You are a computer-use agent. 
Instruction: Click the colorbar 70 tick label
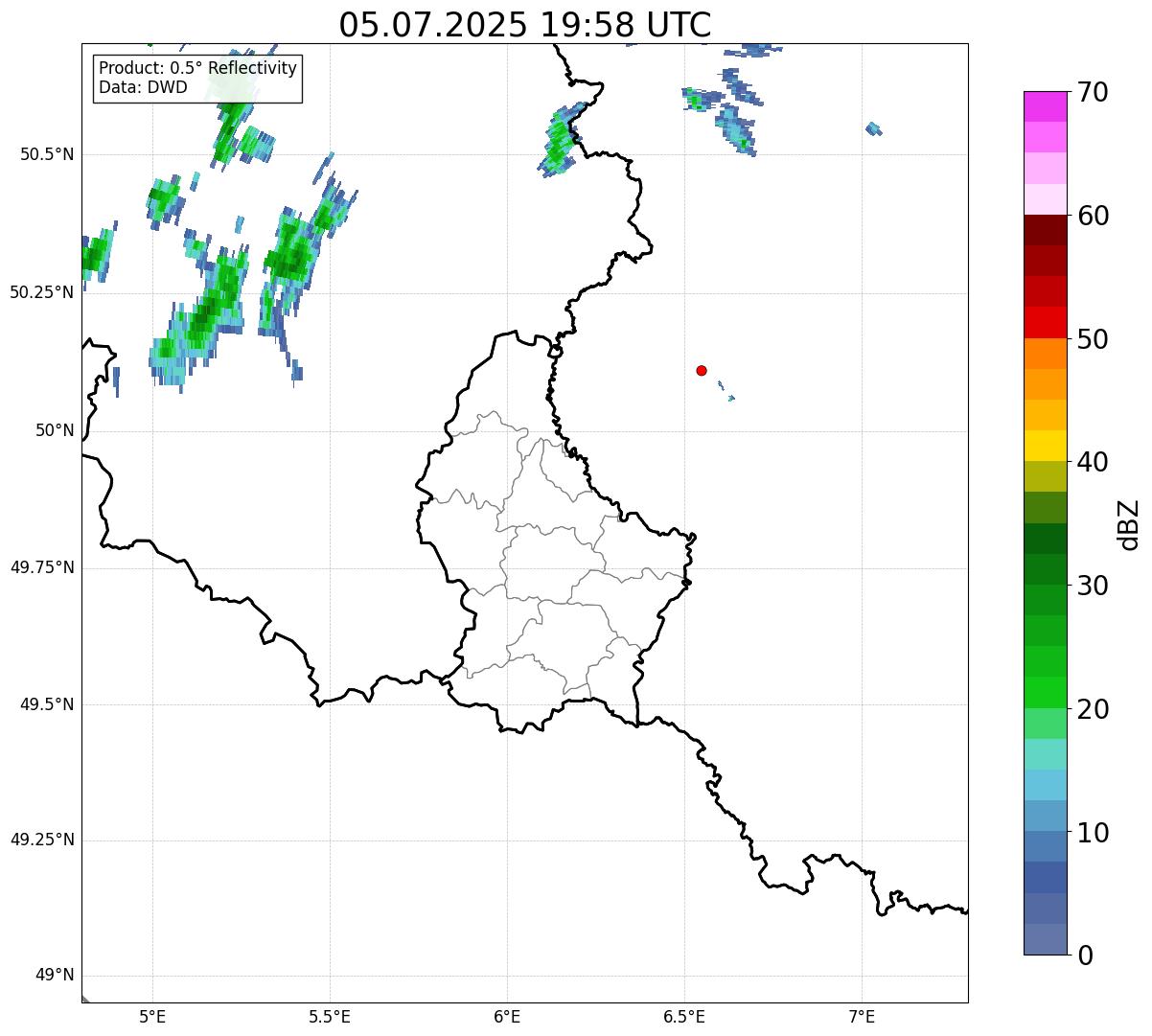(1093, 93)
